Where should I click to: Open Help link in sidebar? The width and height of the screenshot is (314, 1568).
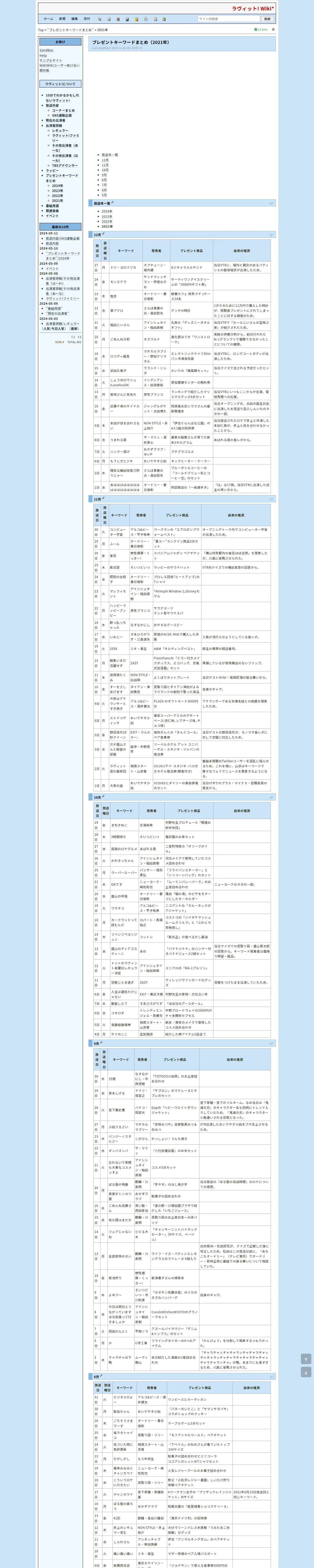click(43, 55)
